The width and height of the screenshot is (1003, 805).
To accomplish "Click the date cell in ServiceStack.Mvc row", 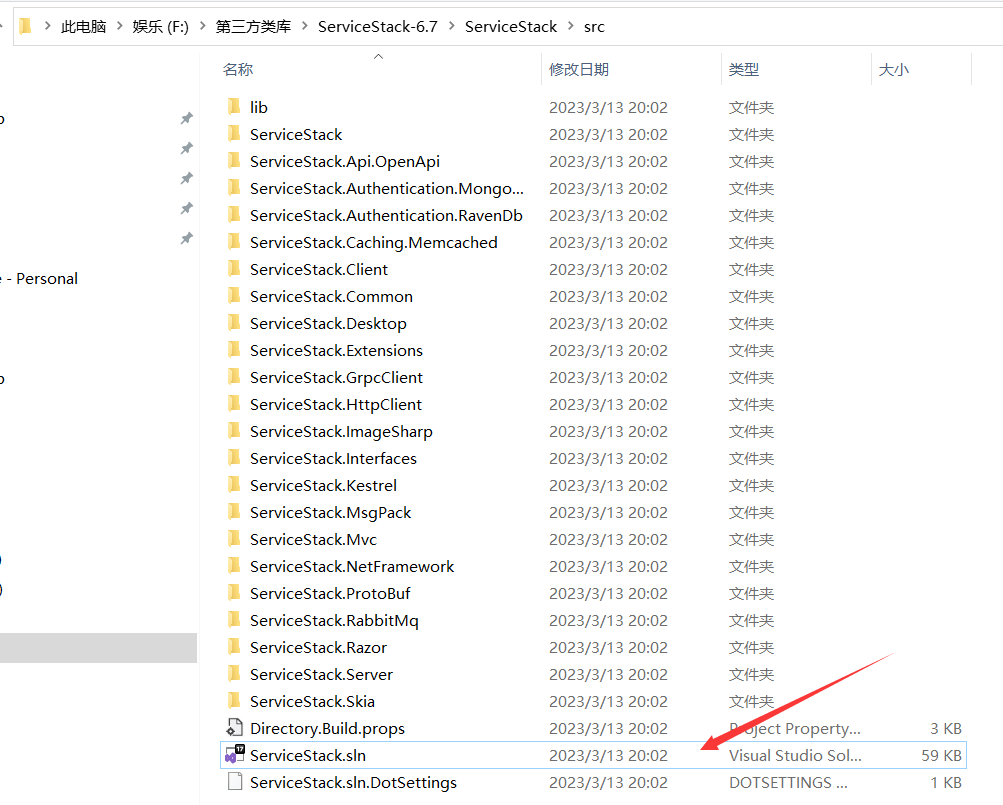I will click(x=608, y=539).
